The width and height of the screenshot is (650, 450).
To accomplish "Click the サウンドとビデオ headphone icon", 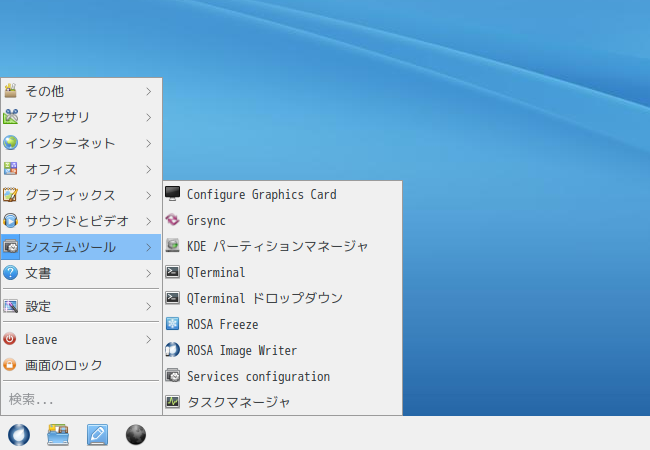I will click(x=10, y=221).
